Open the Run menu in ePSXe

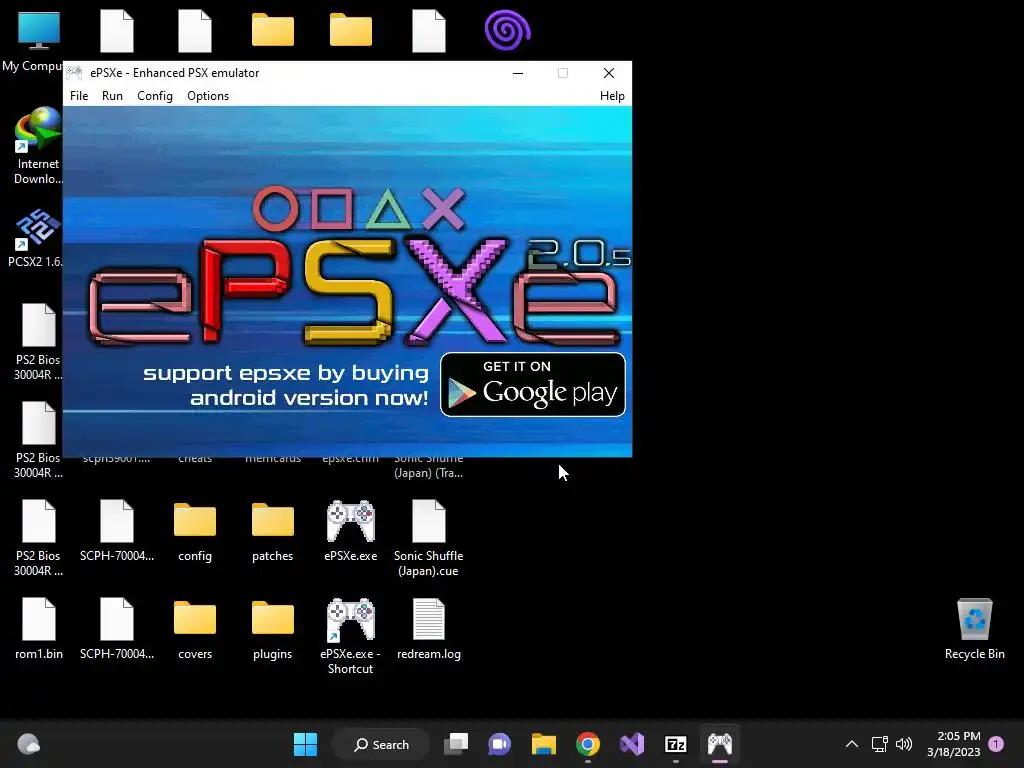112,96
